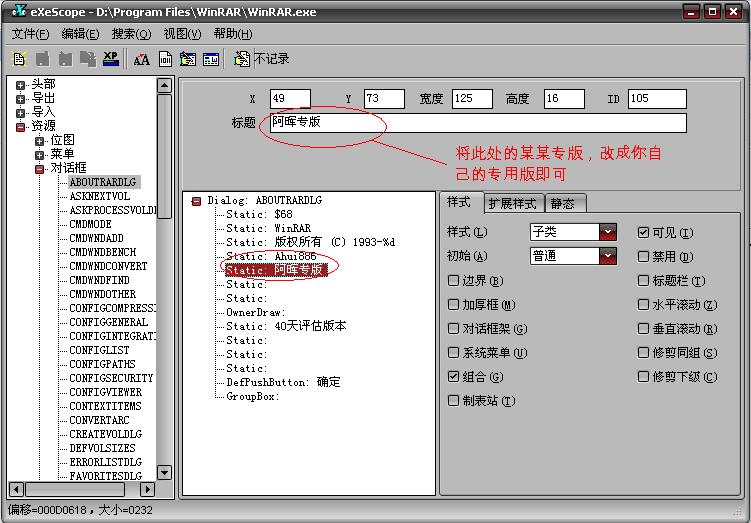This screenshot has width=751, height=523.
Task: Click the AA font settings icon
Action: pyautogui.click(x=141, y=59)
